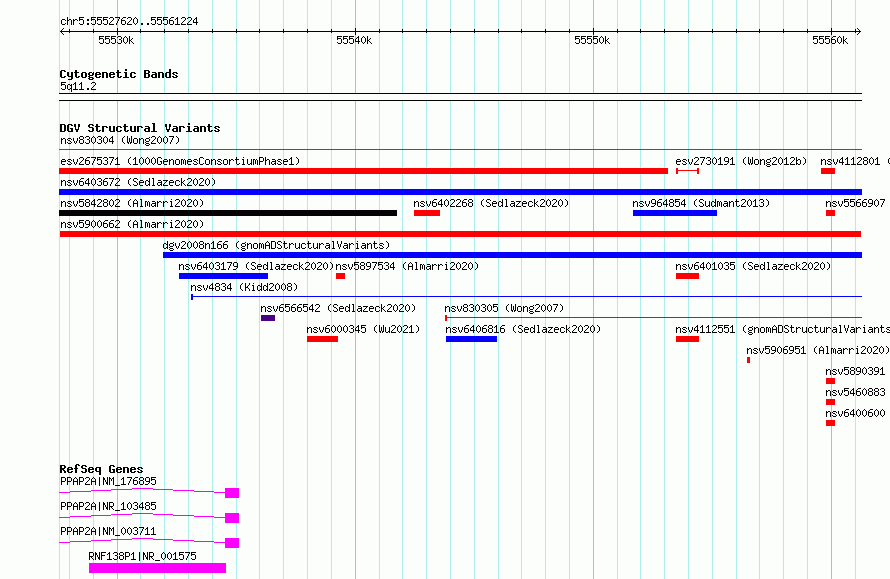
Task: Click the PPAP2A NR_103485 exon block
Action: coord(232,518)
